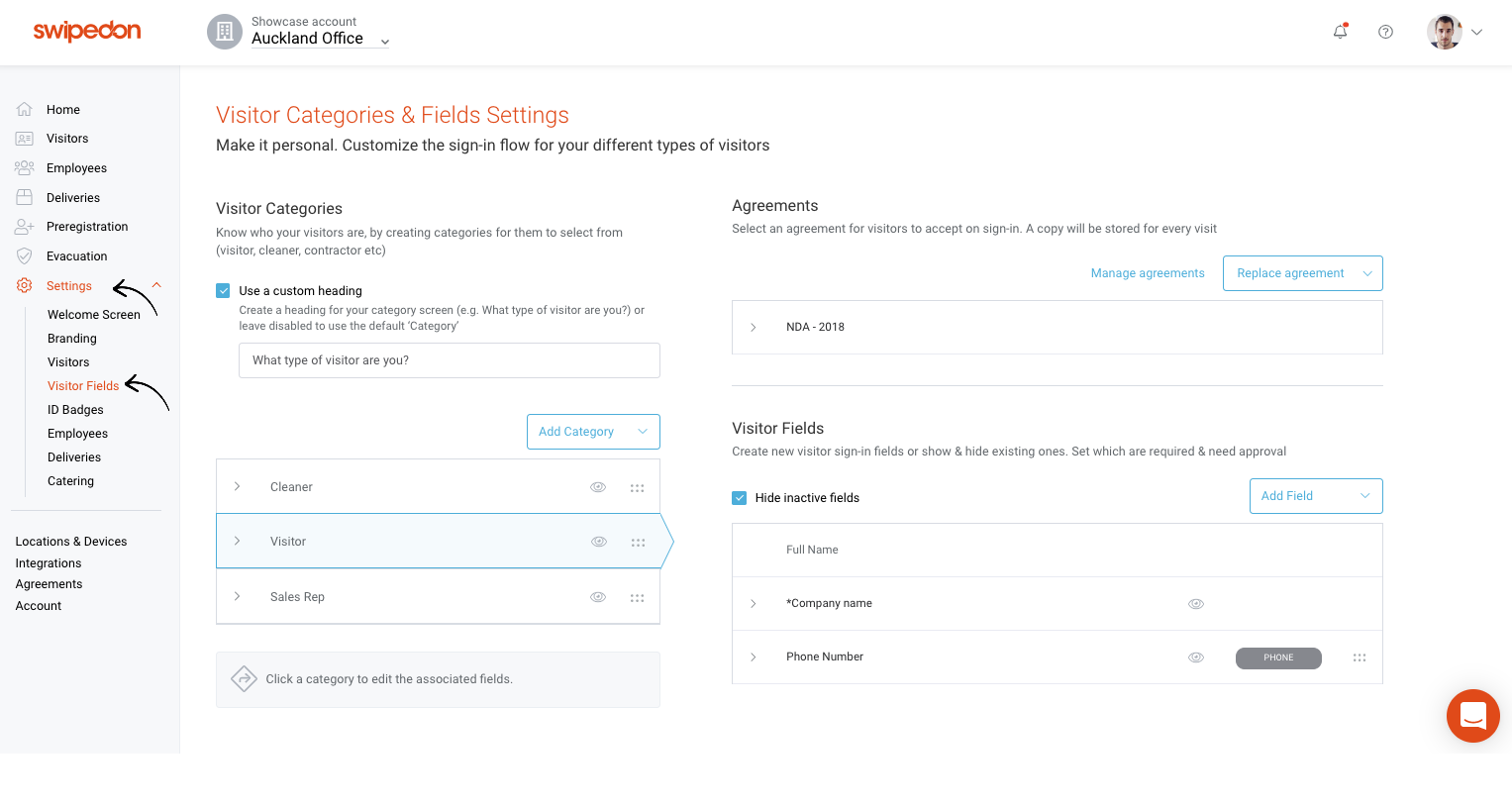This screenshot has height=809, width=1512.
Task: Go to Home in the sidebar
Action: [x=63, y=110]
